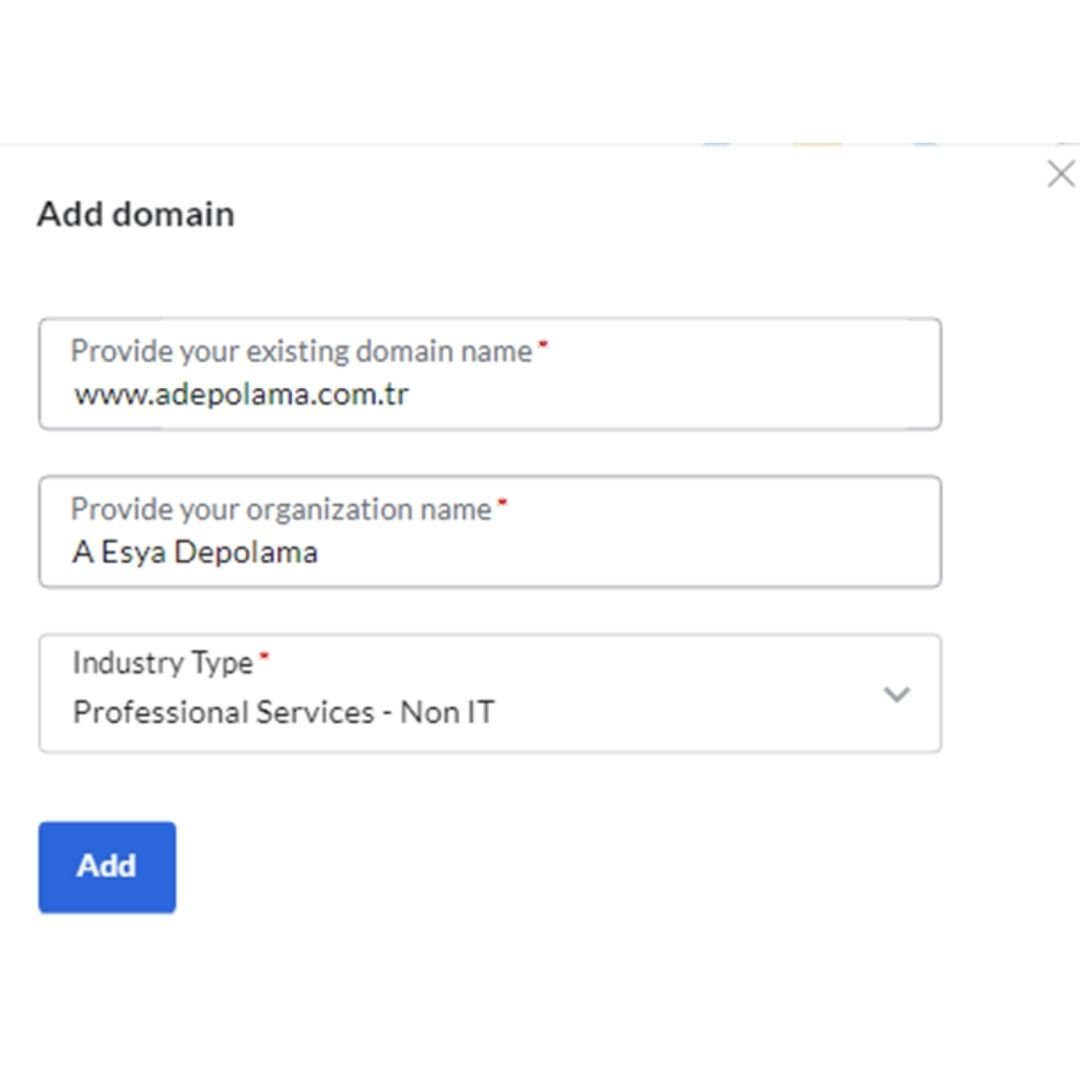Screen dimensions: 1080x1080
Task: Click the down arrow in the Industry Type field
Action: point(897,693)
